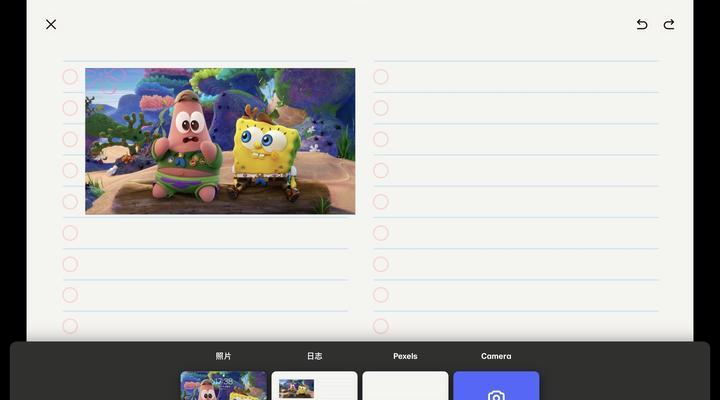720x400 pixels.
Task: Redo the undone action
Action: (669, 24)
